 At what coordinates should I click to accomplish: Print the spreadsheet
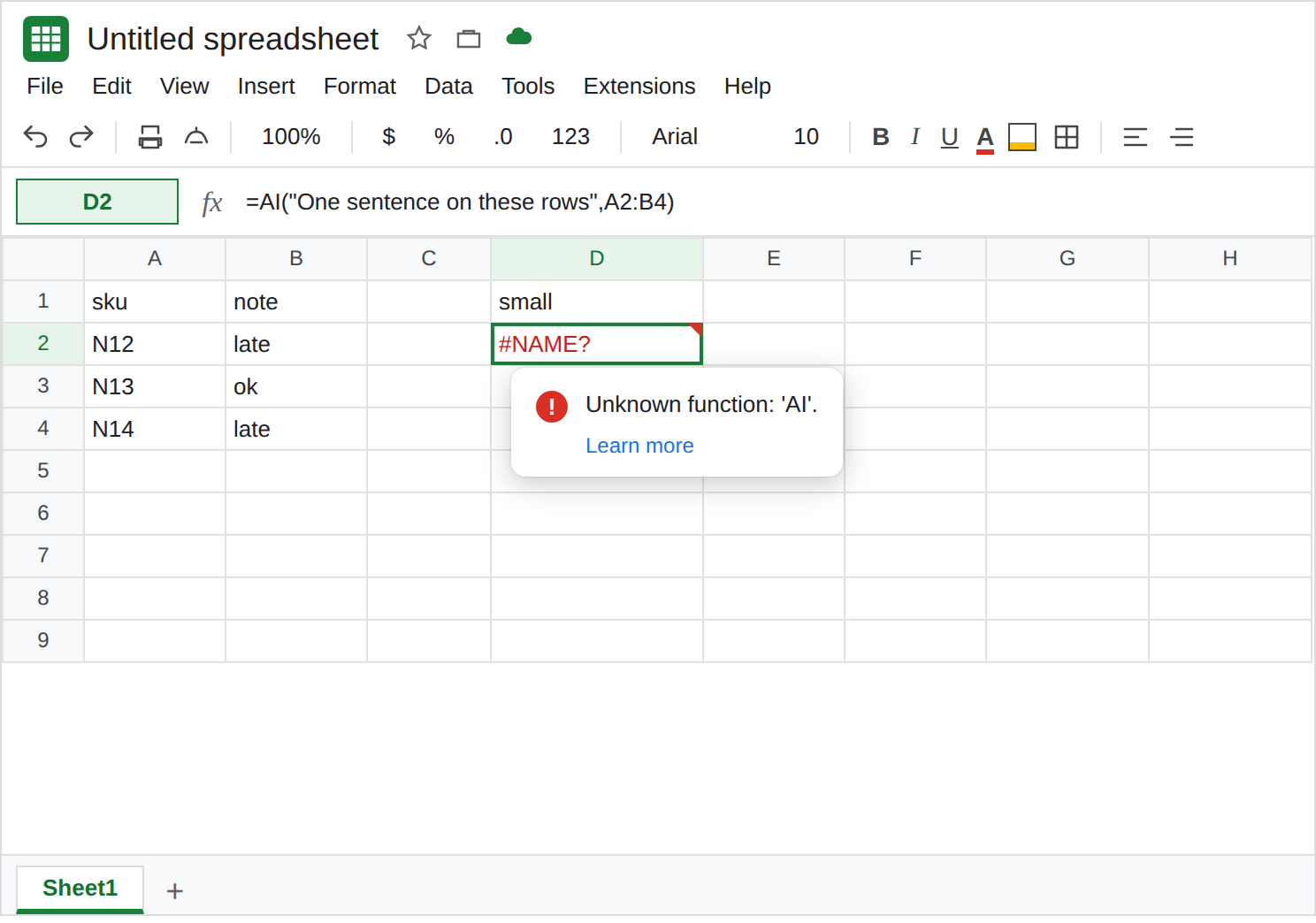150,137
